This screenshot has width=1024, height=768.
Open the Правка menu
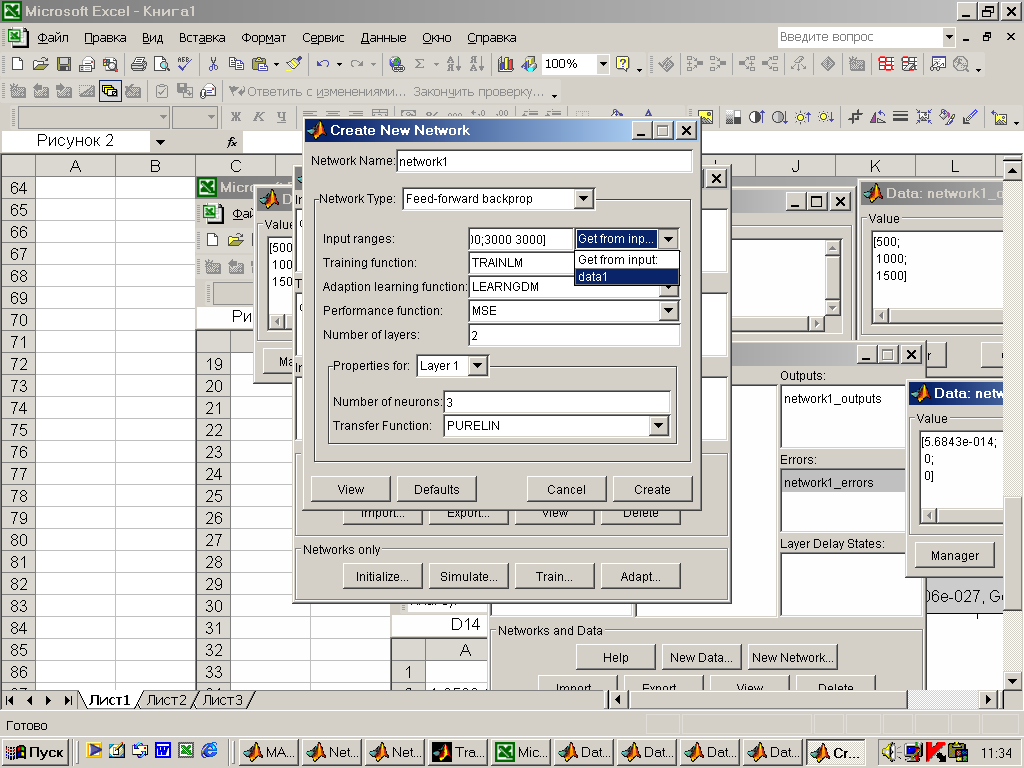[105, 38]
